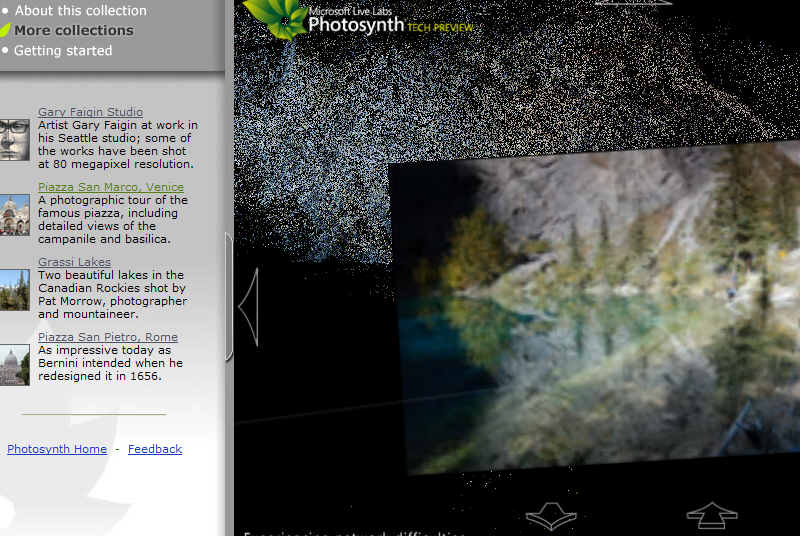Click the sidebar collapse handle
This screenshot has height=536, width=800.
coord(229,296)
